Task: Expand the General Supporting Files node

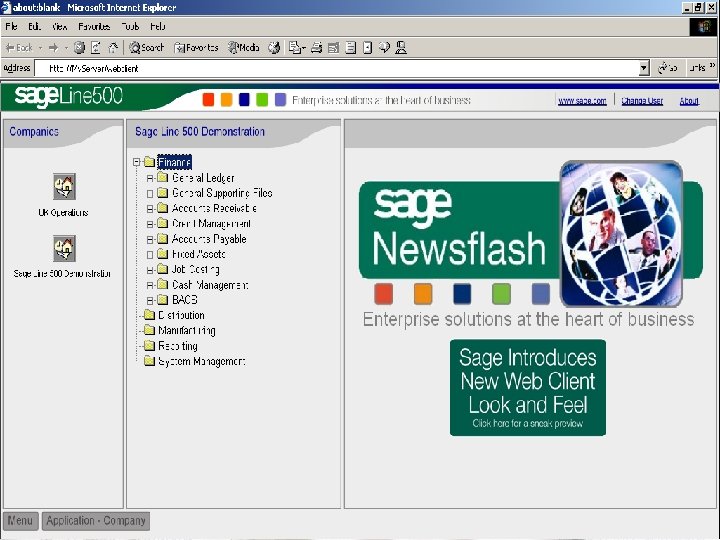Action: tap(150, 193)
